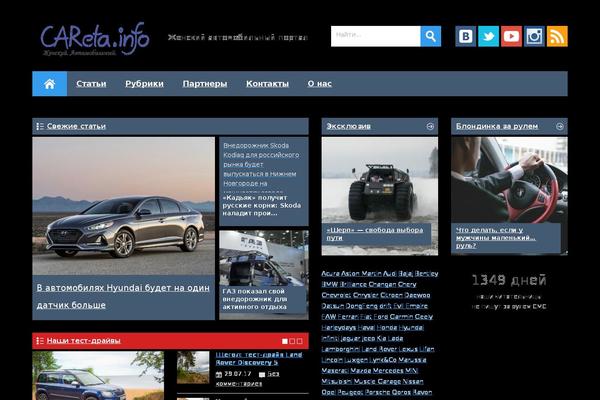Open the Hyundai sensor article title
The height and width of the screenshot is (400, 600).
tap(123, 296)
